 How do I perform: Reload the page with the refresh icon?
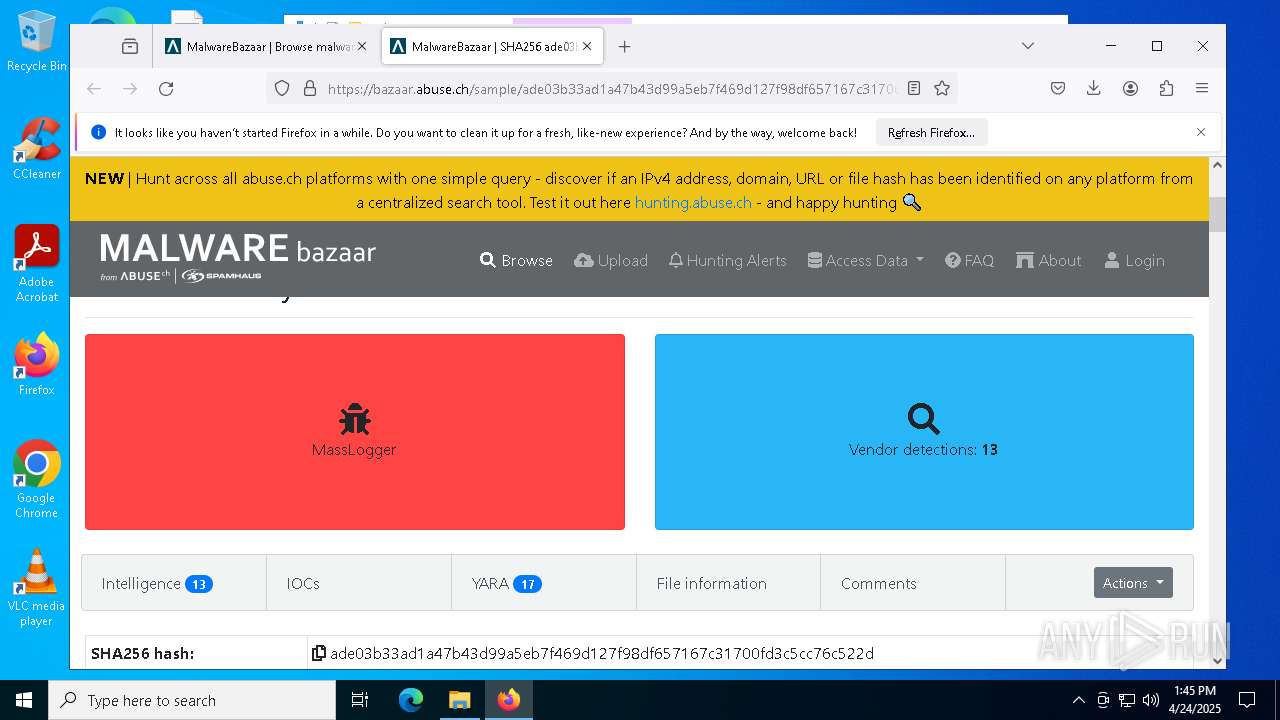point(166,89)
